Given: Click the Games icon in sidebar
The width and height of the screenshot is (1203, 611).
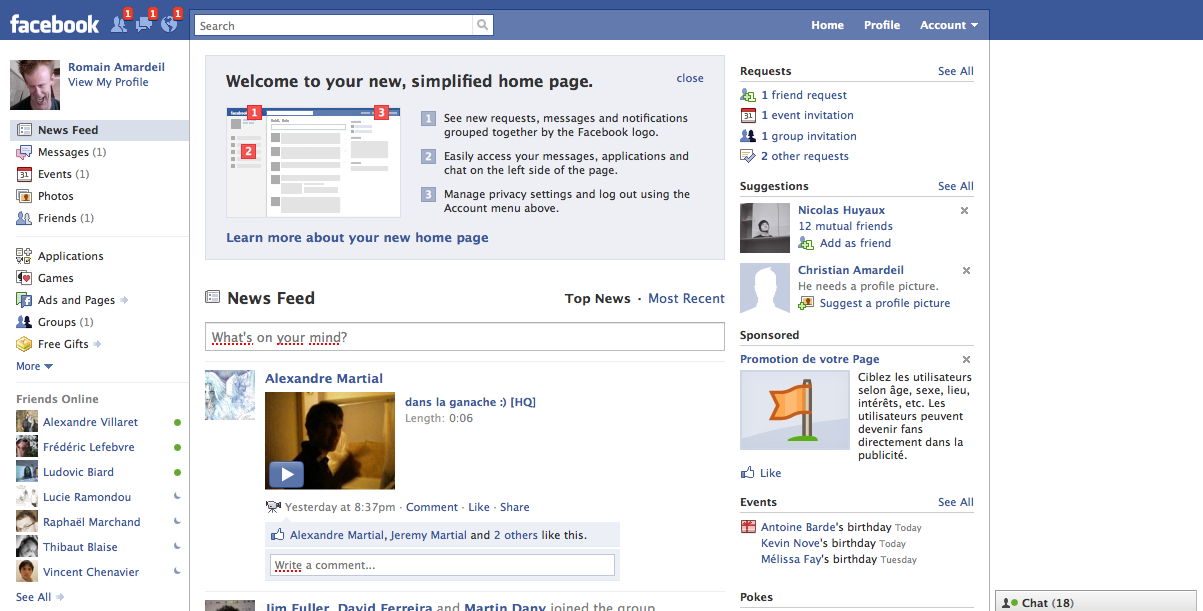Looking at the screenshot, I should pos(24,278).
